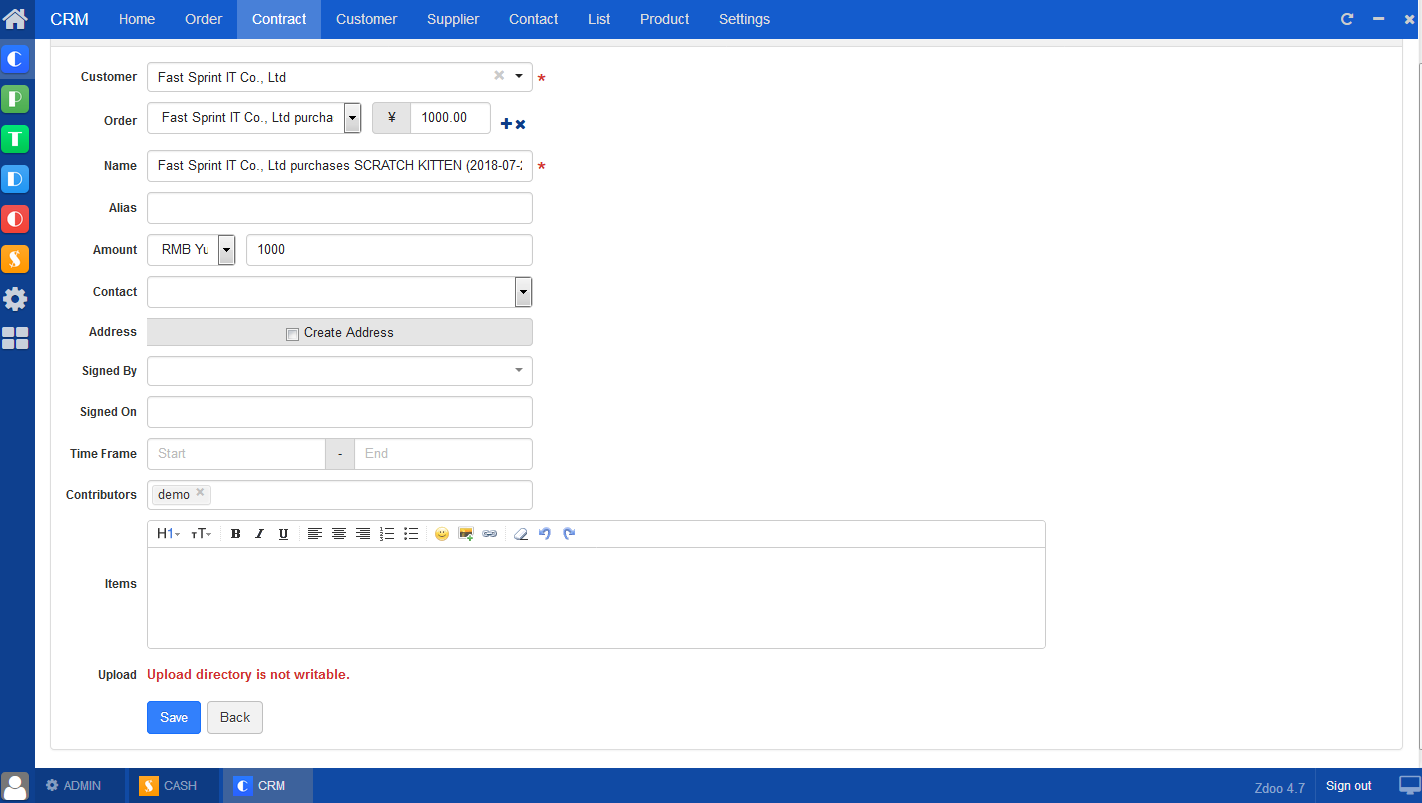The width and height of the screenshot is (1422, 803).
Task: Insert a bulleted list in the editor
Action: coord(411,534)
